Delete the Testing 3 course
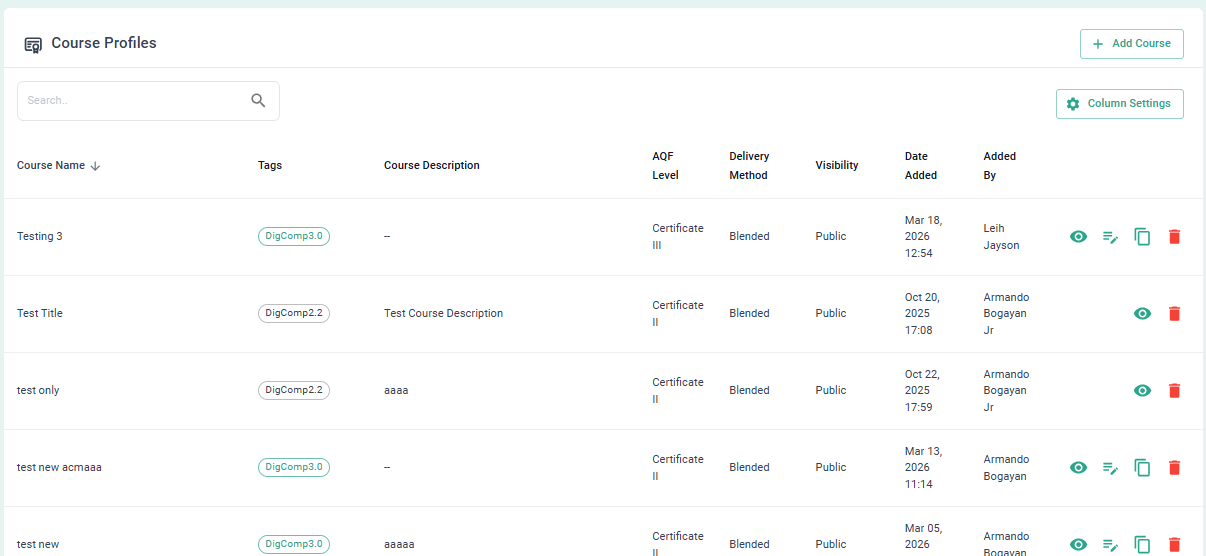This screenshot has width=1206, height=556. click(1174, 237)
